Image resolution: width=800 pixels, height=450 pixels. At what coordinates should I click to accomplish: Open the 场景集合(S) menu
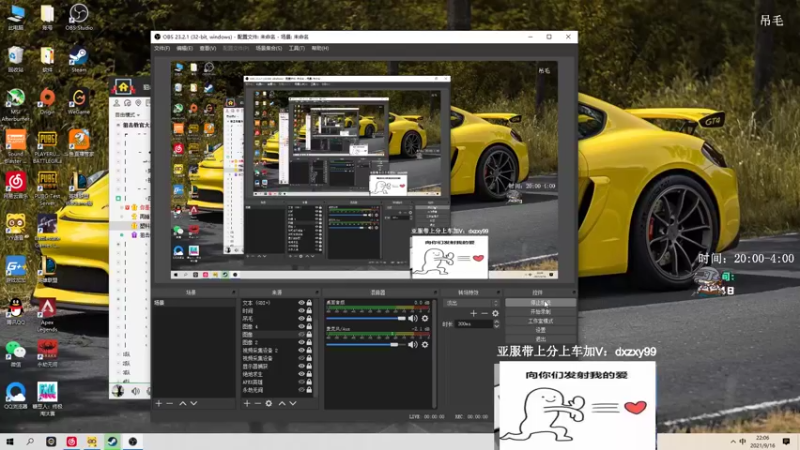[x=269, y=48]
